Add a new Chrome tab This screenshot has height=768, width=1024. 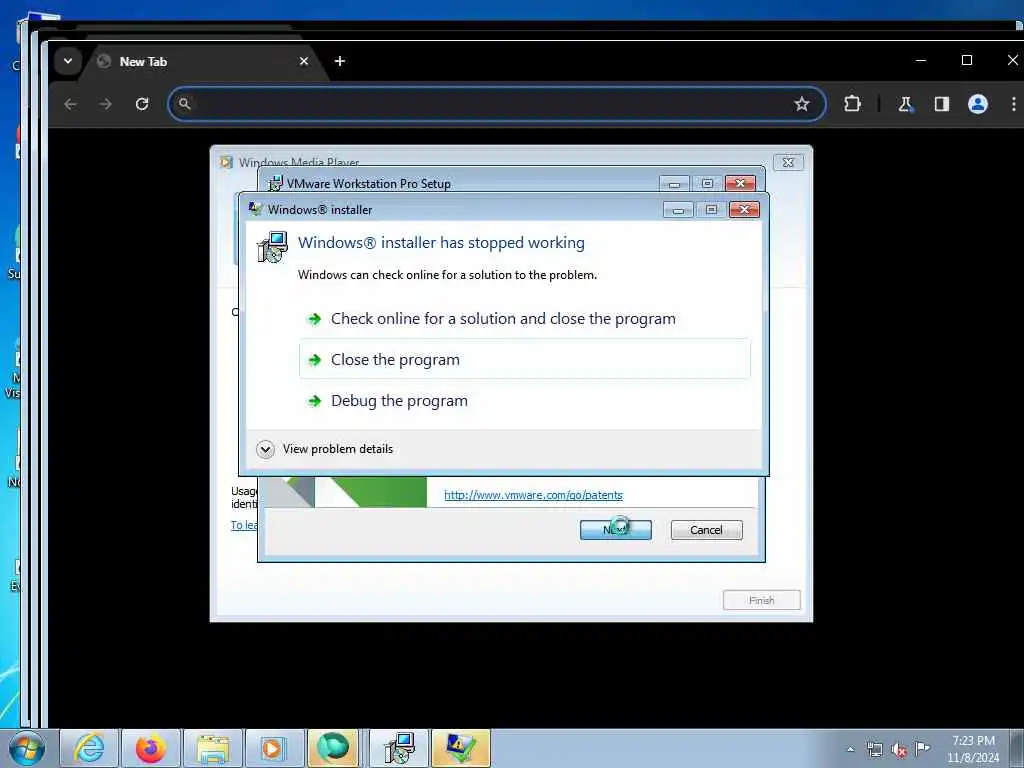coord(340,61)
